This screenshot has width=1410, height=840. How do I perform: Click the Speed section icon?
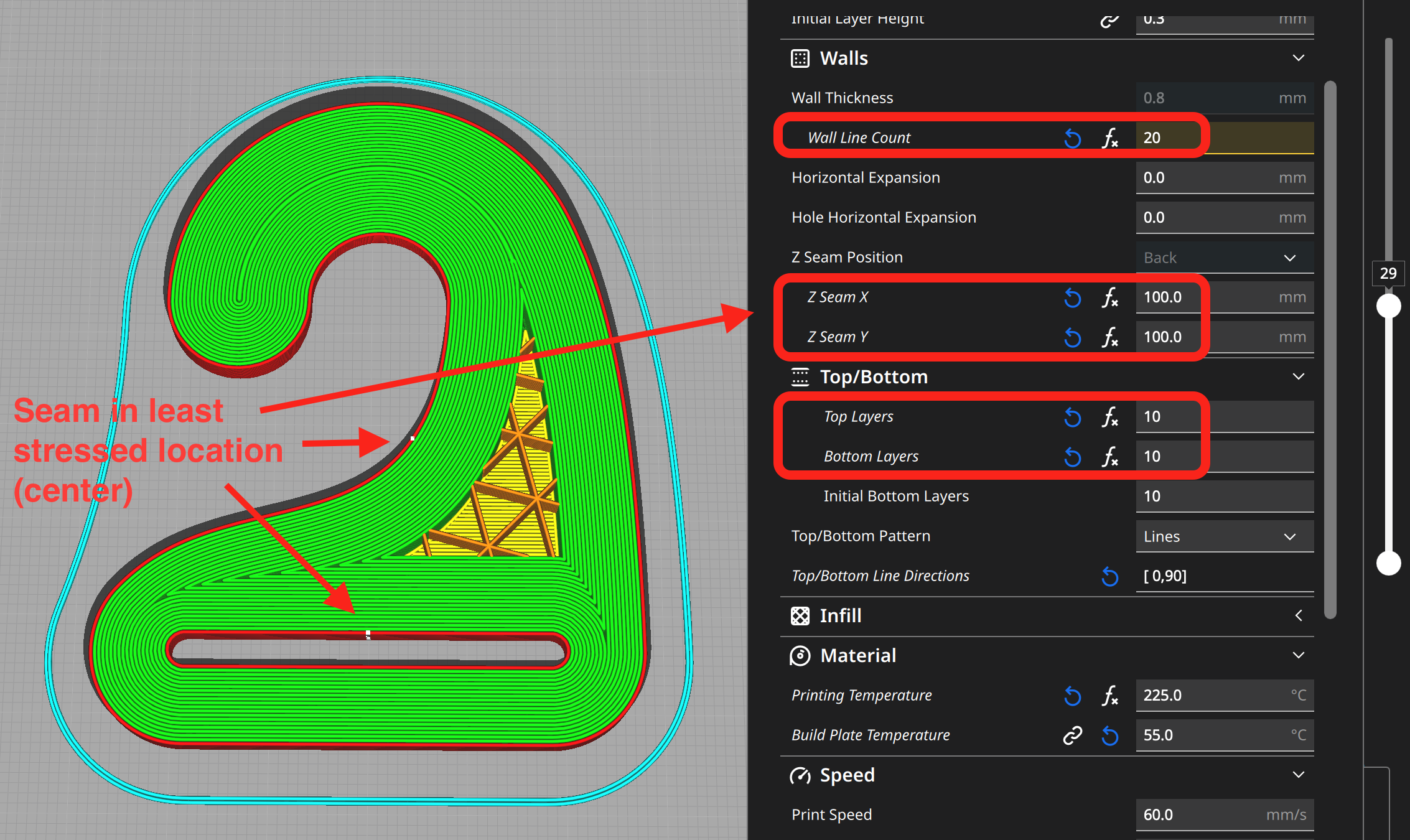[x=800, y=775]
